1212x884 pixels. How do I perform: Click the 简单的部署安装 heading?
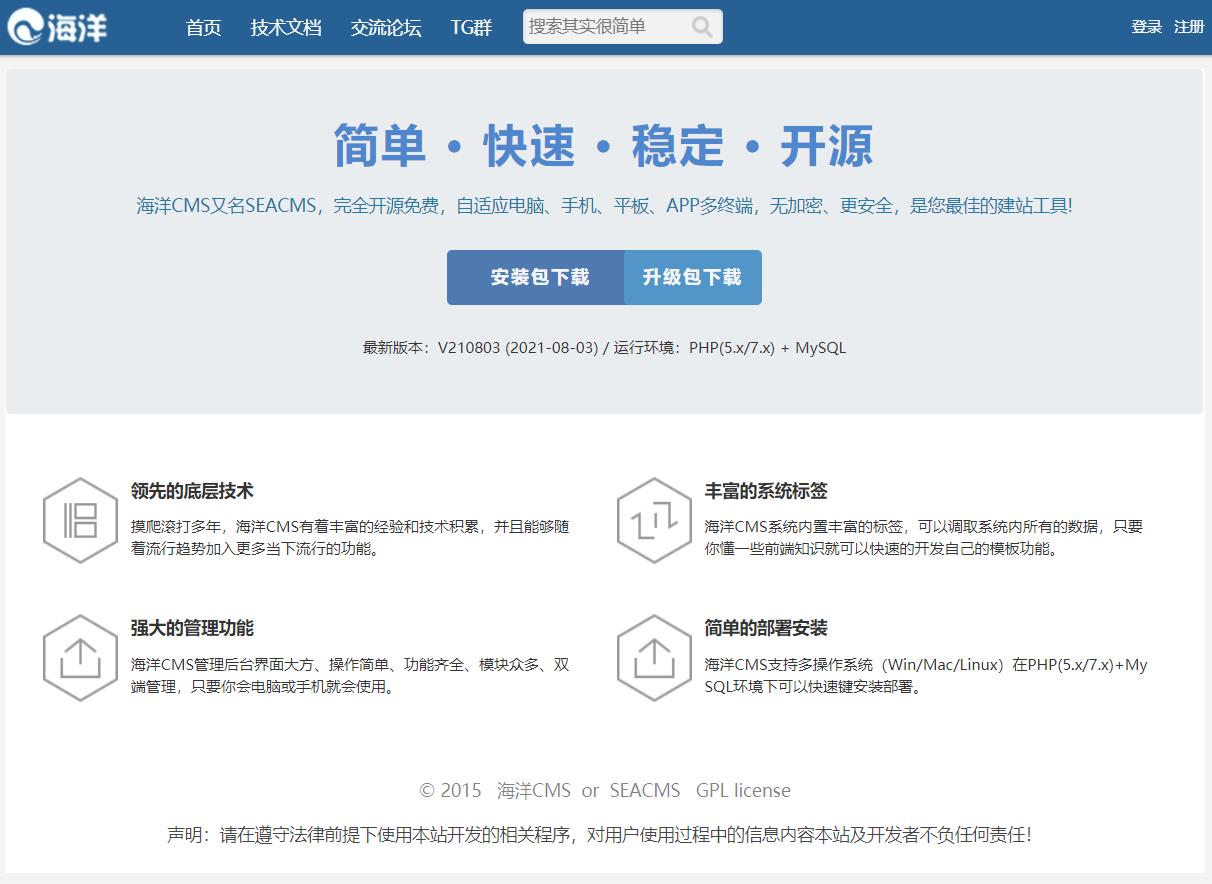(766, 628)
